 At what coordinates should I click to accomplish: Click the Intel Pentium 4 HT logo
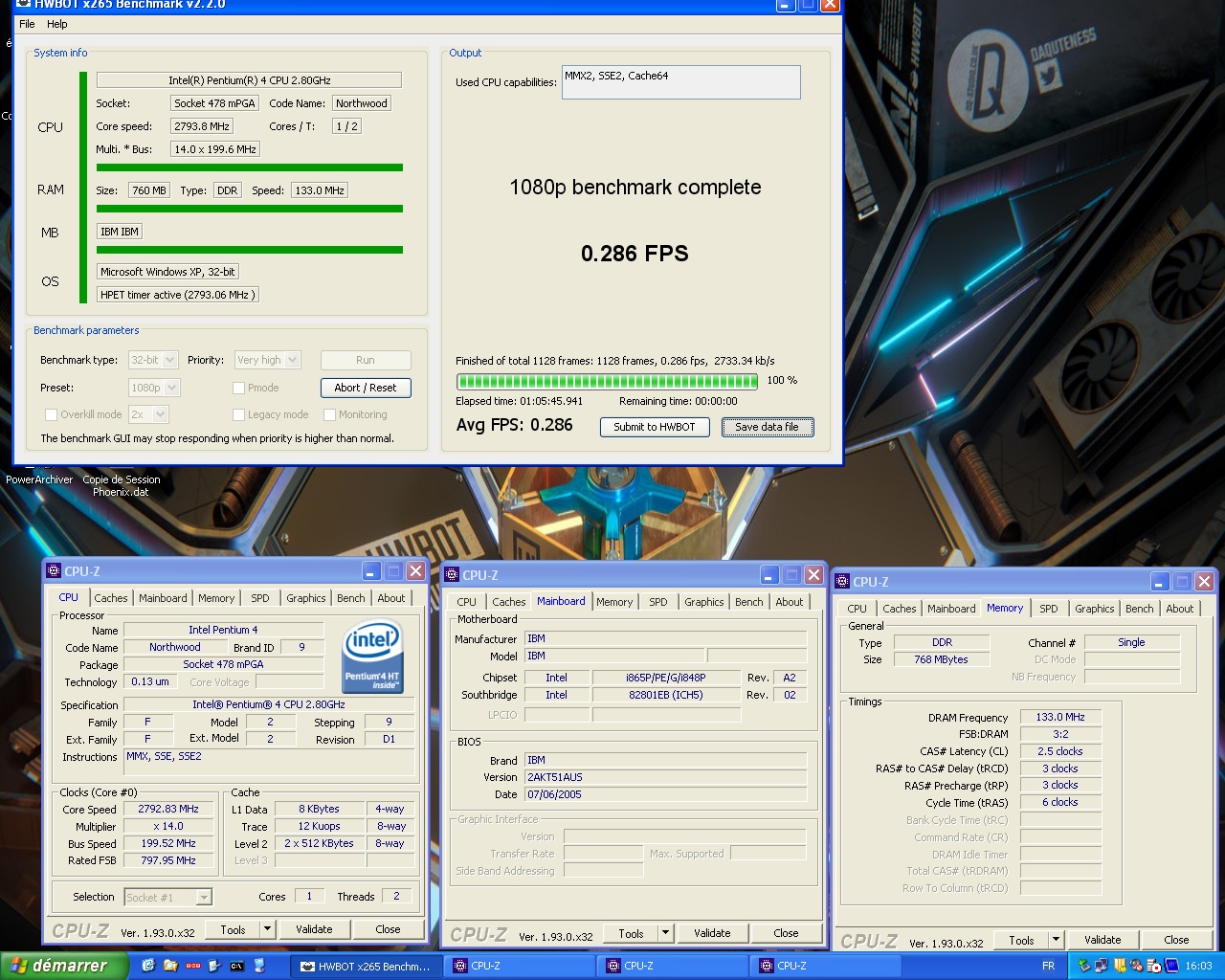point(372,657)
